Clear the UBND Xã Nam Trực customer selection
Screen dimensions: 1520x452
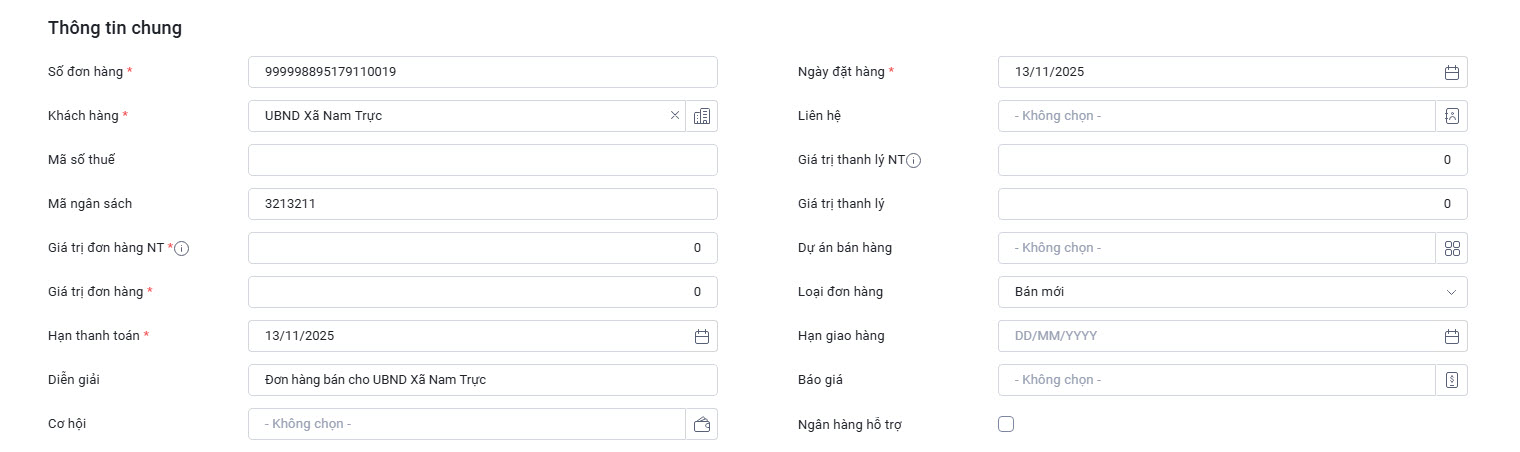pos(675,116)
